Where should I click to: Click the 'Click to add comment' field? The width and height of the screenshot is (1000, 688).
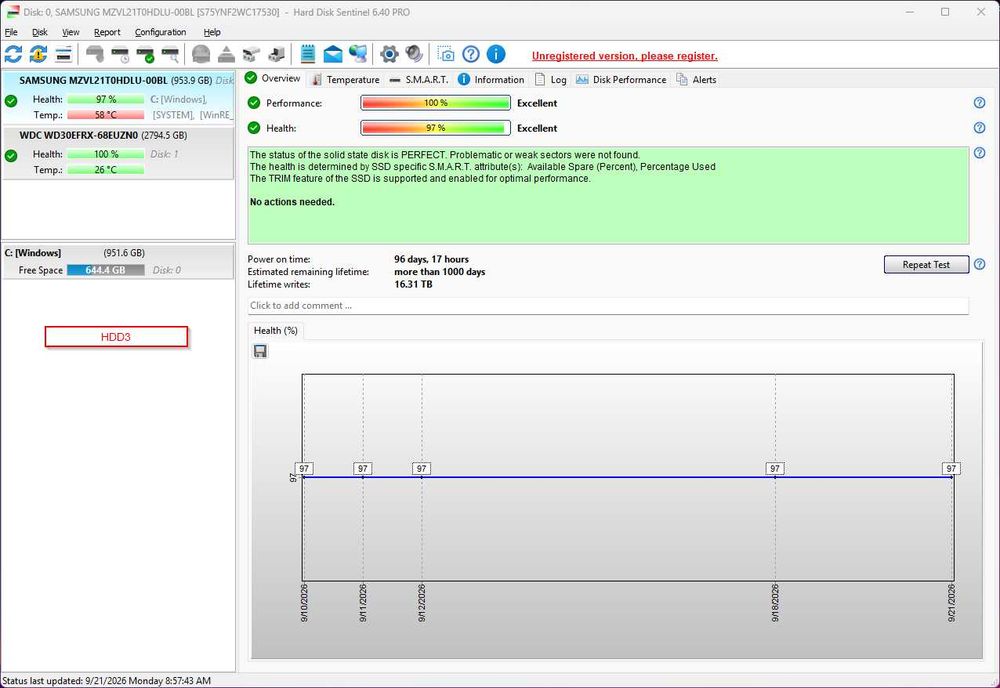point(608,305)
